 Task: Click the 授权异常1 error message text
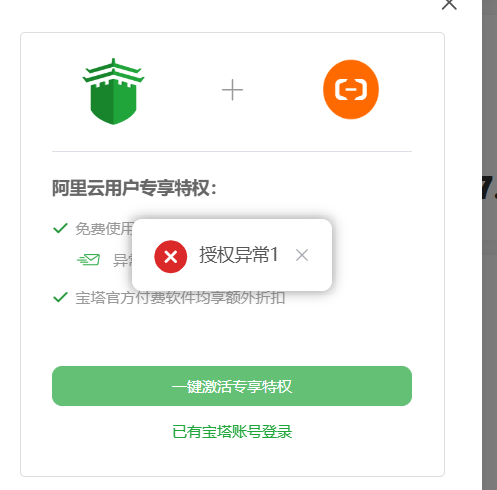tap(239, 255)
